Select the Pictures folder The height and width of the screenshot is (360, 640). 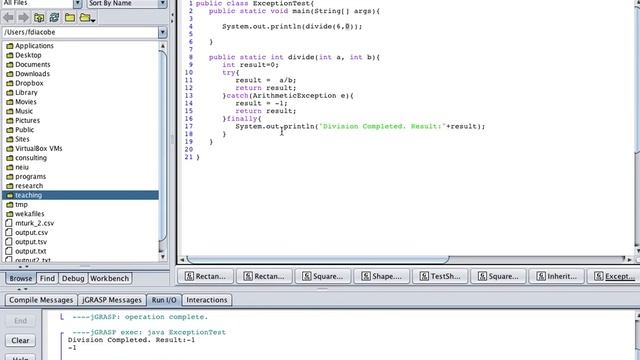(x=27, y=120)
